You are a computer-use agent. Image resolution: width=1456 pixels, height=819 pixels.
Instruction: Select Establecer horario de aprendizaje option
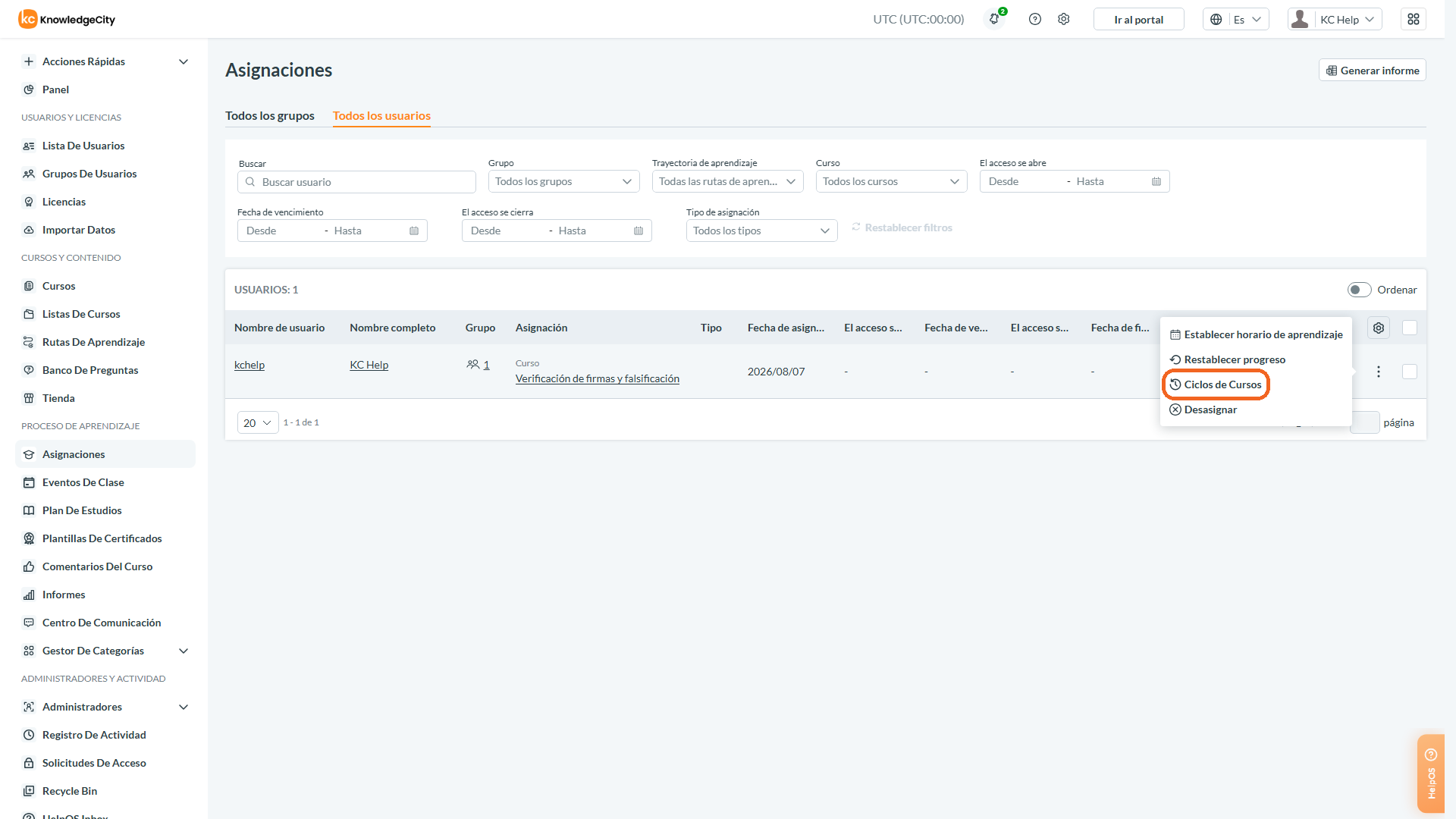click(1256, 334)
